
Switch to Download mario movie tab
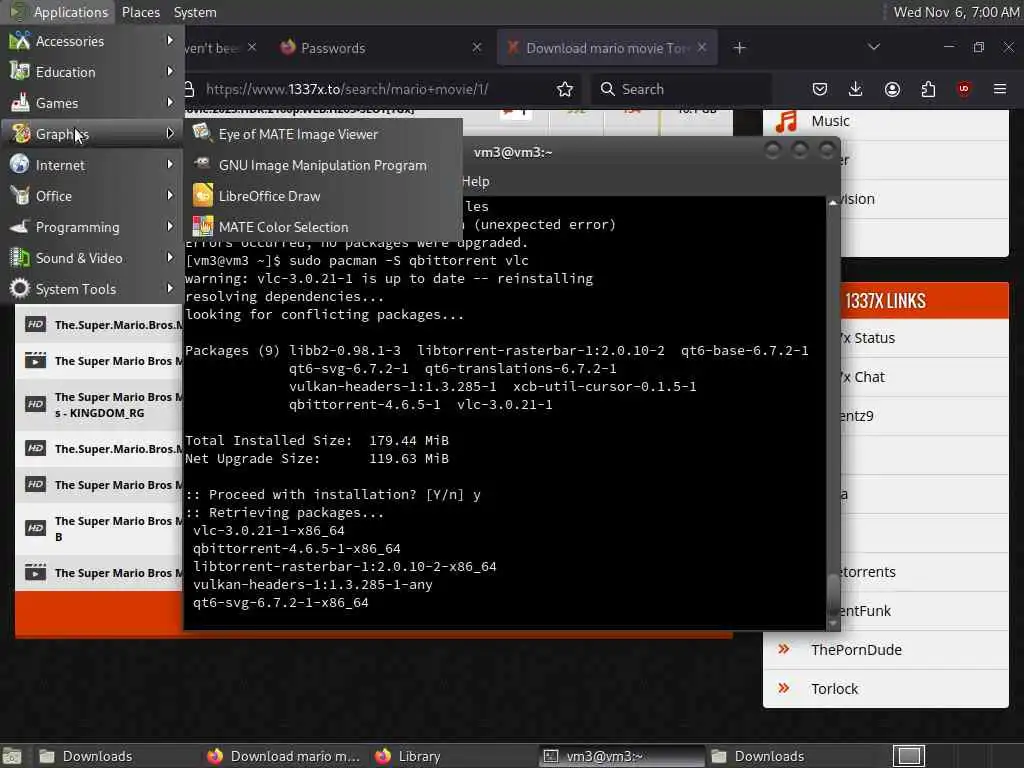point(607,48)
